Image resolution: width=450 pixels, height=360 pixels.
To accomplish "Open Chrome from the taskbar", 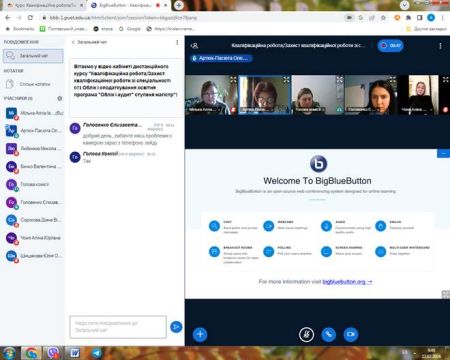I will [x=31, y=353].
